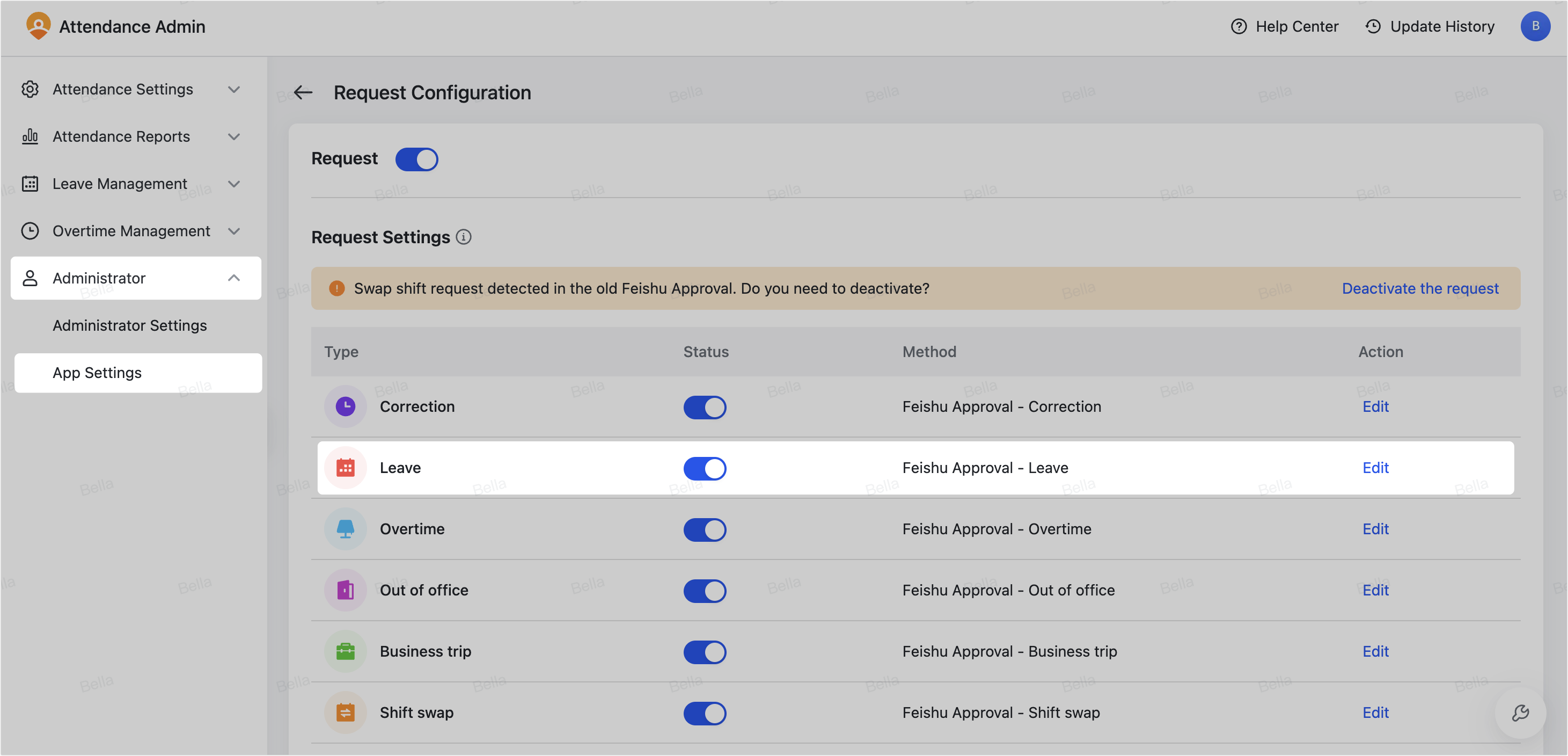1568x756 pixels.
Task: Click the Attendance Reports chart icon
Action: coord(30,136)
